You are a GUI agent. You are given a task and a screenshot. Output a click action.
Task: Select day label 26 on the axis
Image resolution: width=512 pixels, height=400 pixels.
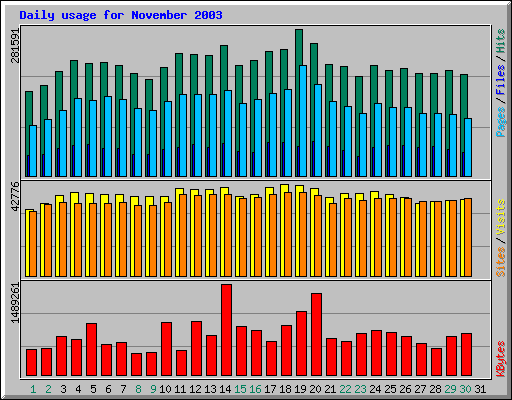[405, 389]
